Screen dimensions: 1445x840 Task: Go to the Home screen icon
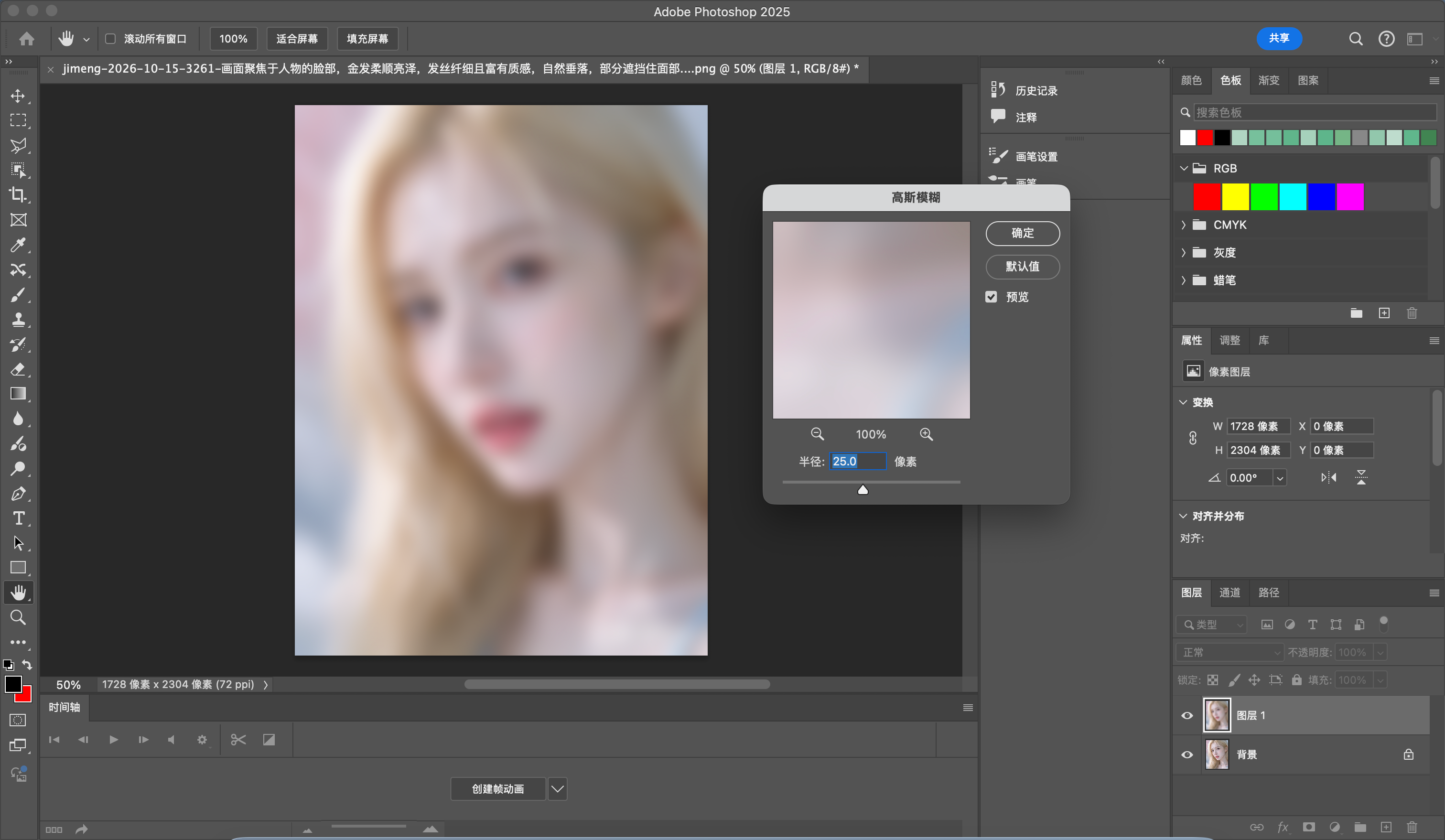(x=26, y=39)
